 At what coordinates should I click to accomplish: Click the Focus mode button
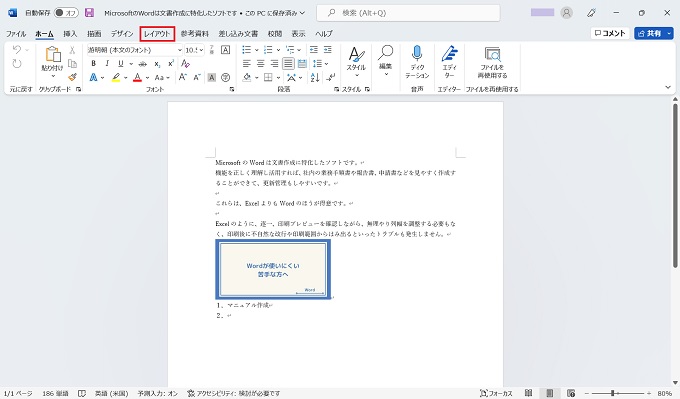(x=496, y=393)
